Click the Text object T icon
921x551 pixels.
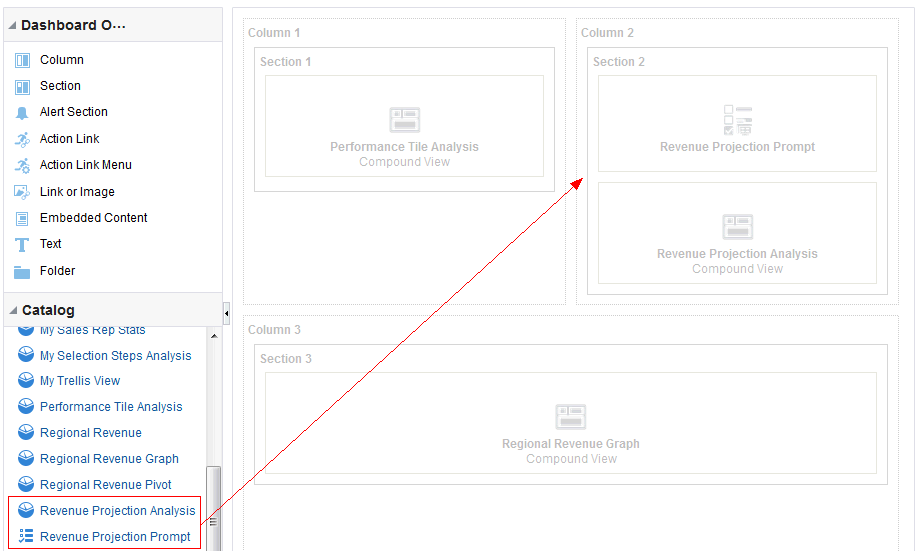pyautogui.click(x=22, y=244)
